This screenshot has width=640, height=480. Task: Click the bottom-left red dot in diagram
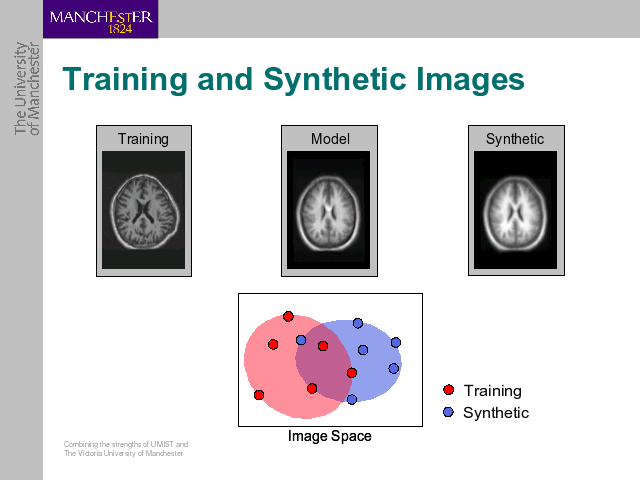point(259,395)
